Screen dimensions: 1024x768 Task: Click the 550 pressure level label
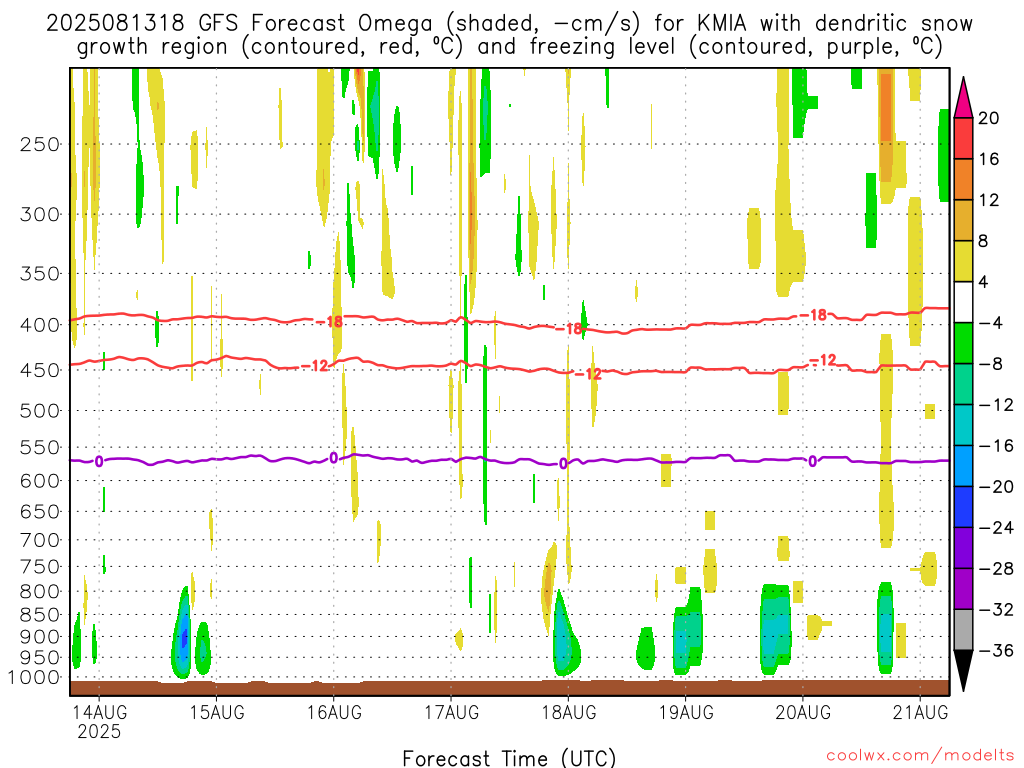(x=40, y=447)
